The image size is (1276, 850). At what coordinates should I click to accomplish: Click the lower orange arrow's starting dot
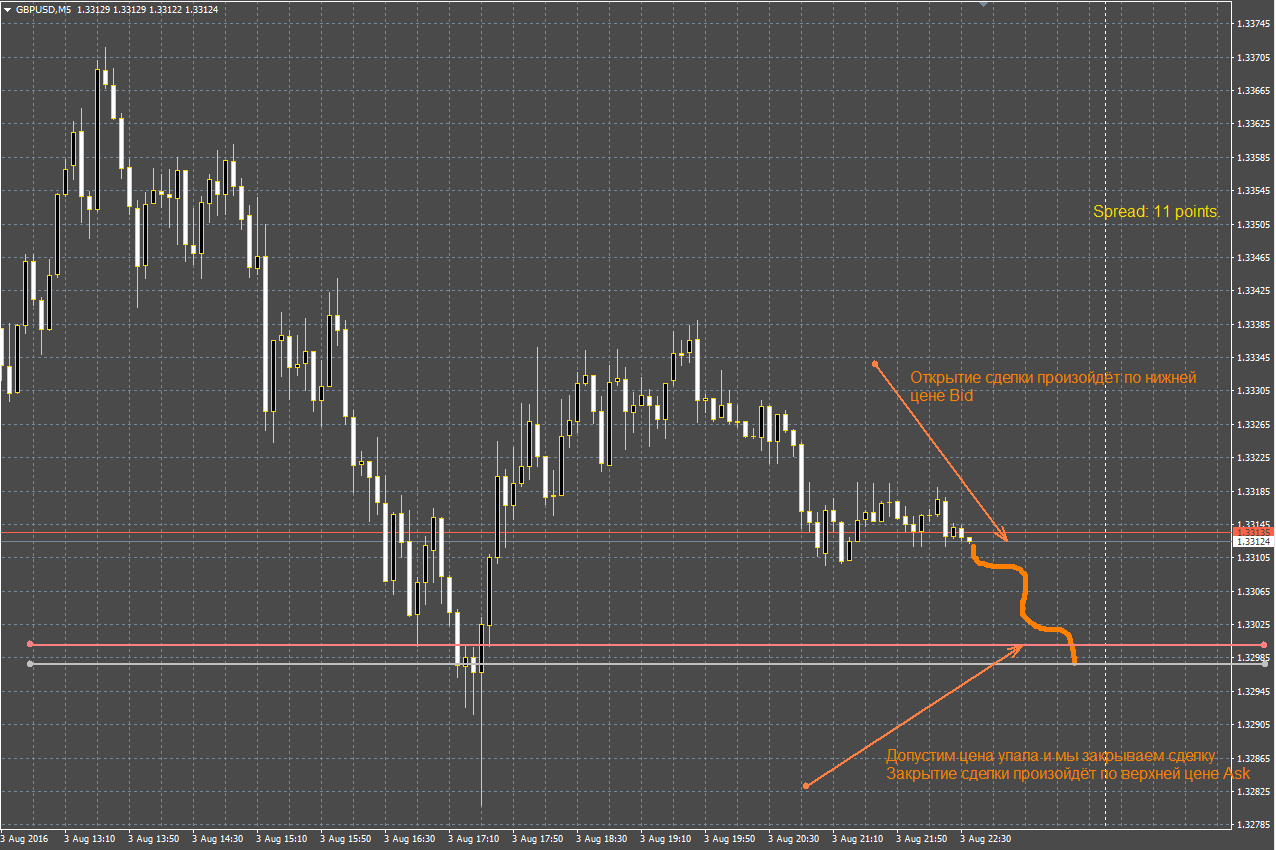click(x=805, y=786)
